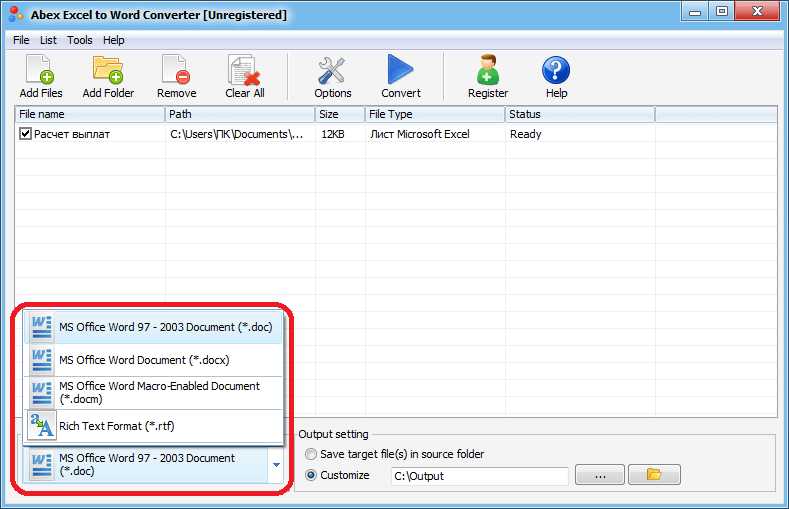The width and height of the screenshot is (789, 509).
Task: Open the List menu
Action: pyautogui.click(x=48, y=40)
